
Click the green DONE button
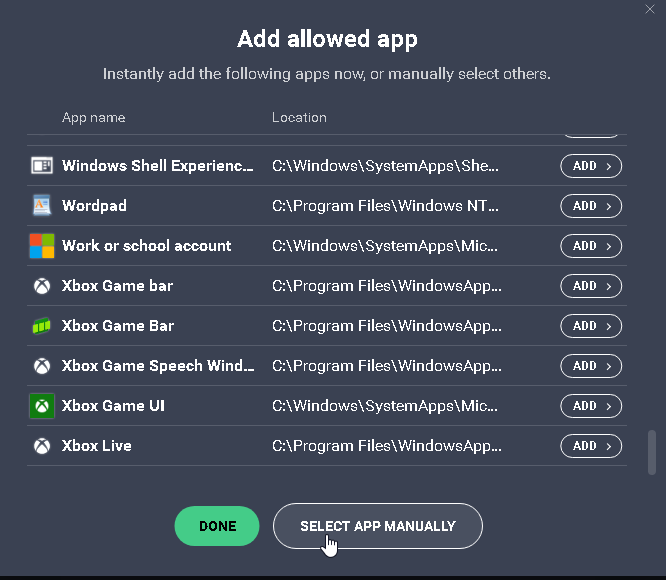click(217, 526)
